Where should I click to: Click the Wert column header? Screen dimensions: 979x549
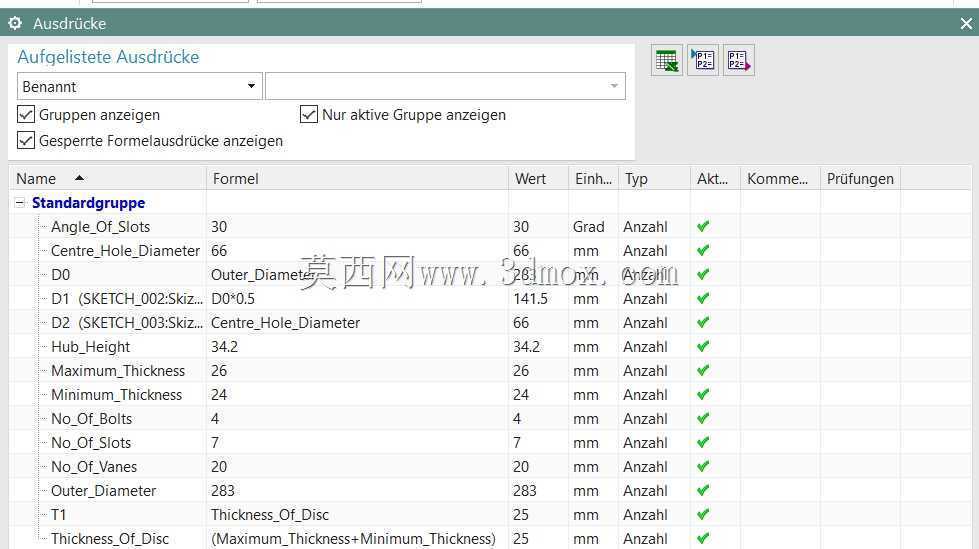point(538,179)
